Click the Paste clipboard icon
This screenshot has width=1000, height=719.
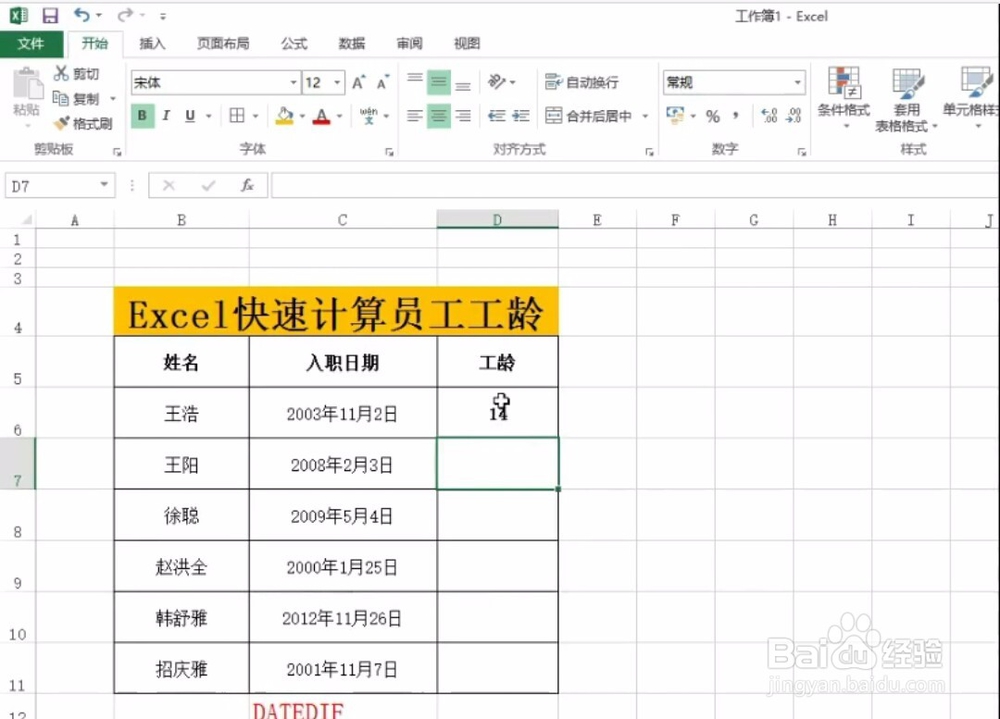27,84
